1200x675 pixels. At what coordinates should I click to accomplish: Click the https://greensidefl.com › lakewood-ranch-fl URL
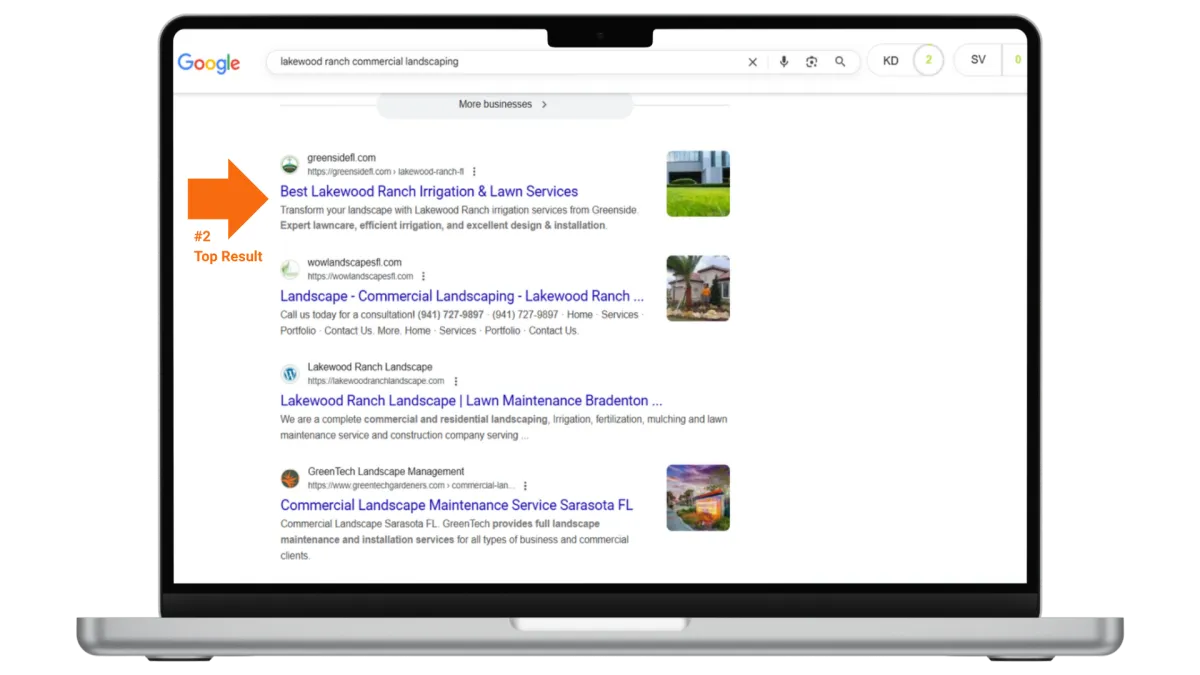click(386, 172)
